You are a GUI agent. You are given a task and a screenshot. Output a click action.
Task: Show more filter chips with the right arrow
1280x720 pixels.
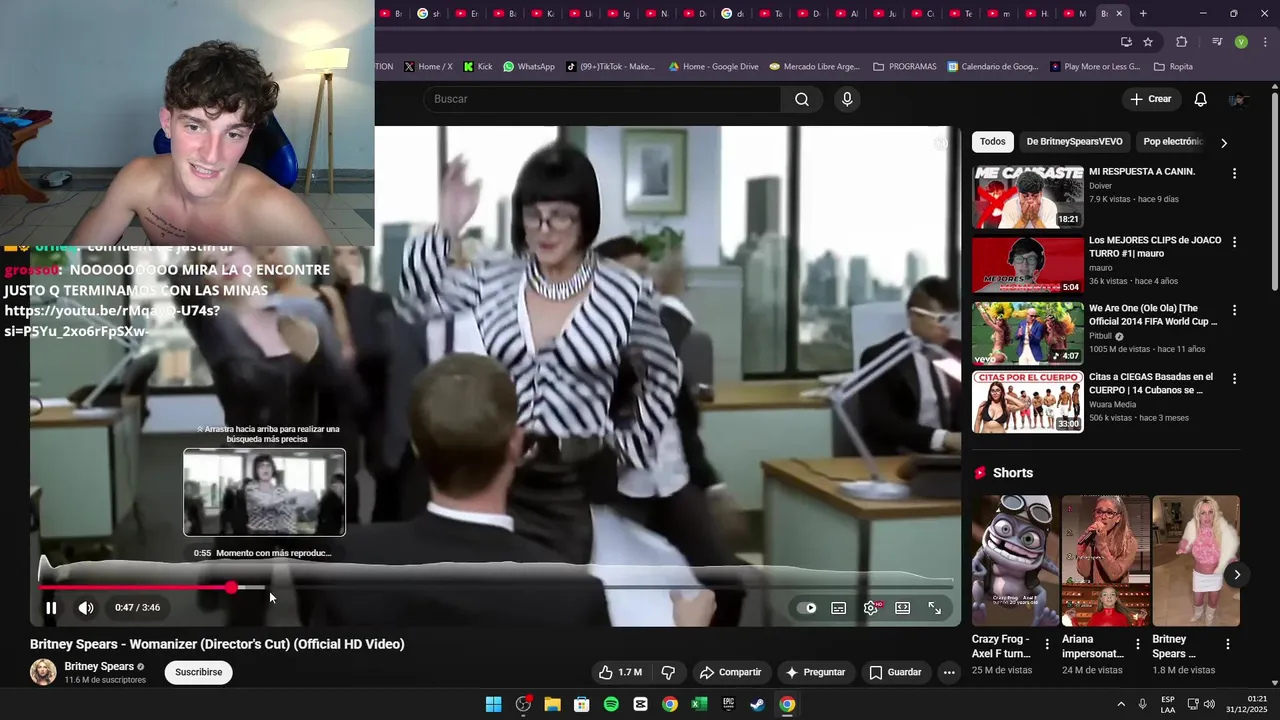click(1223, 142)
